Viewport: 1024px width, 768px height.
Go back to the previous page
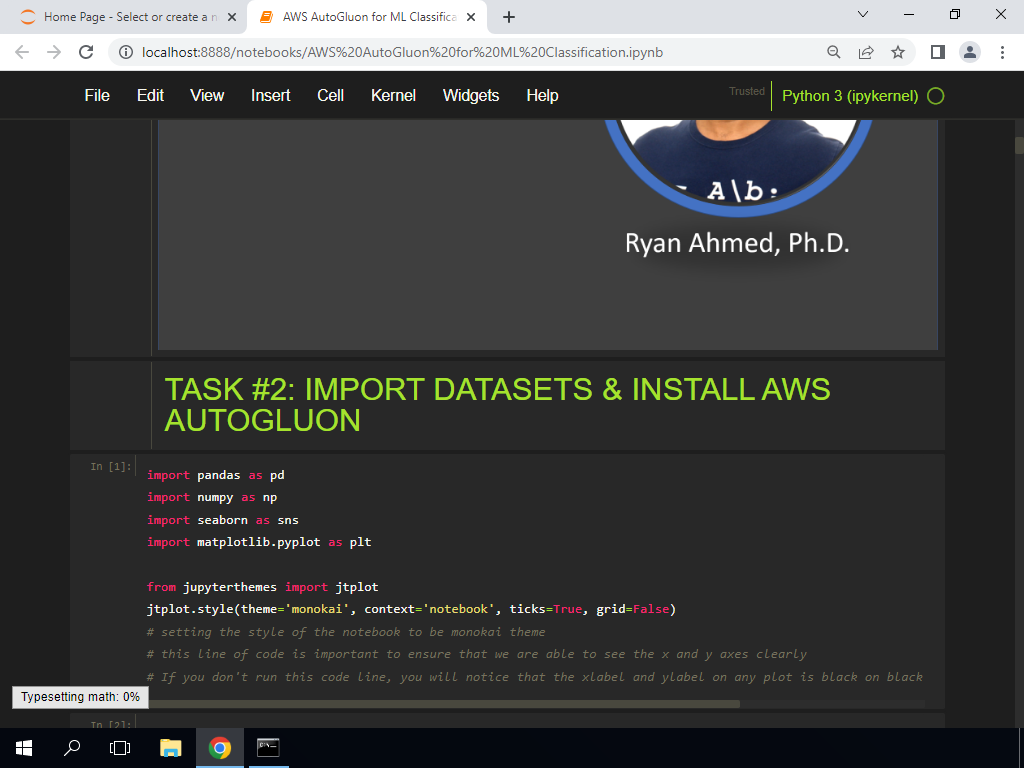(x=22, y=52)
